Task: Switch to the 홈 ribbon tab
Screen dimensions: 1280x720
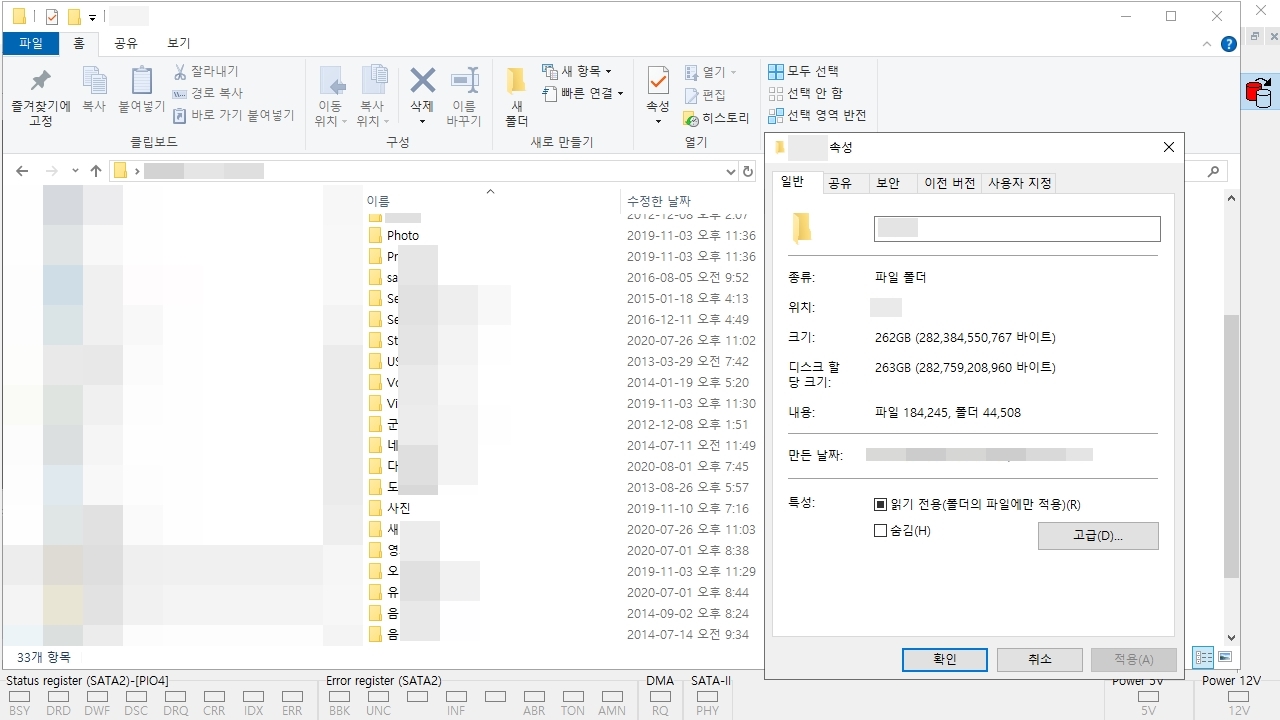Action: click(79, 44)
